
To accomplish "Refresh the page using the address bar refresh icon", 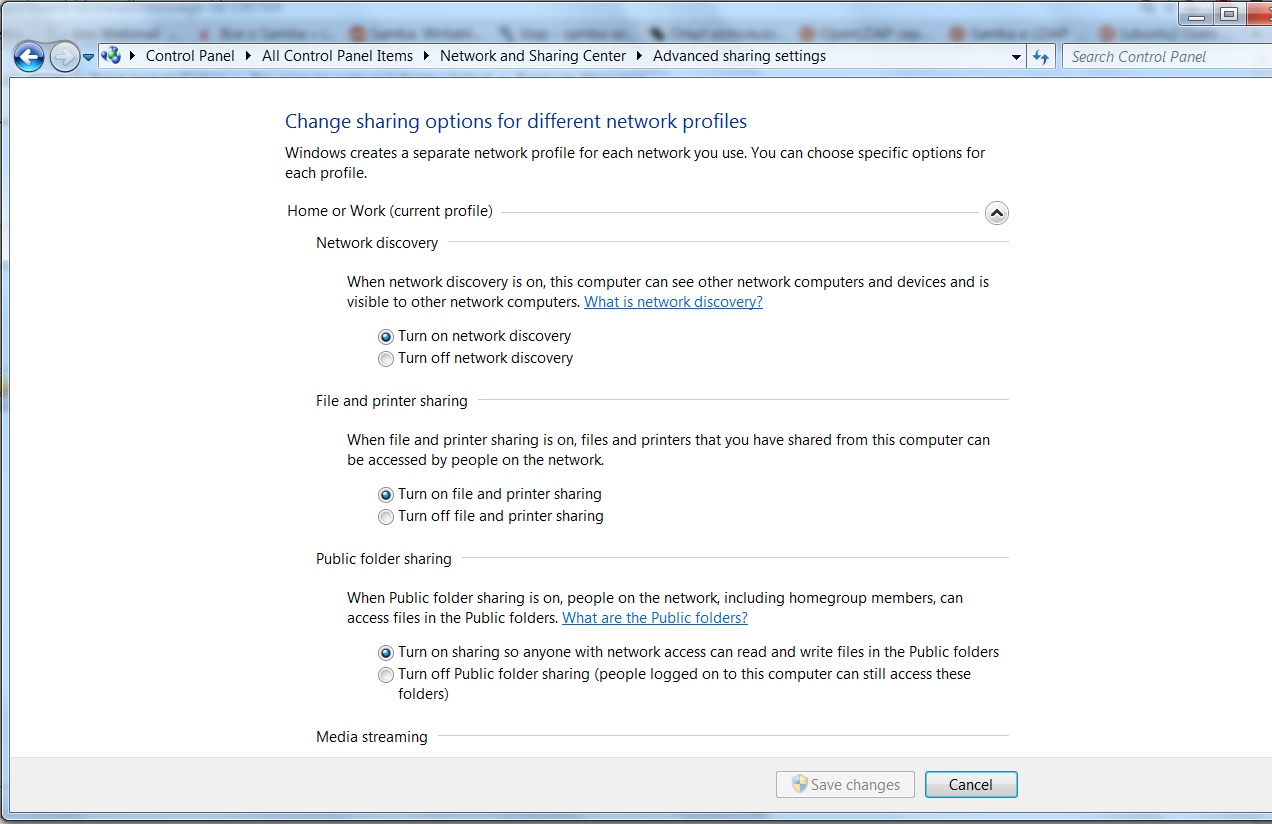I will [1041, 57].
